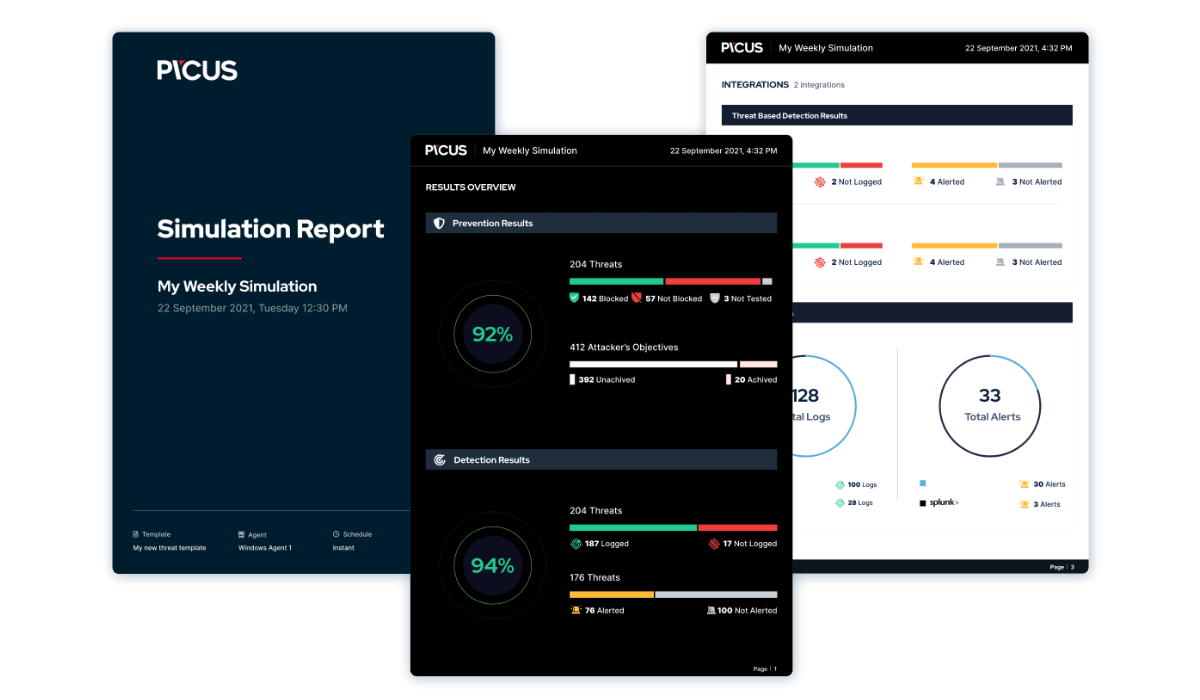Image resolution: width=1200 pixels, height=700 pixels.
Task: Click the grey shield icon for 3 Not Tested
Action: click(x=714, y=298)
